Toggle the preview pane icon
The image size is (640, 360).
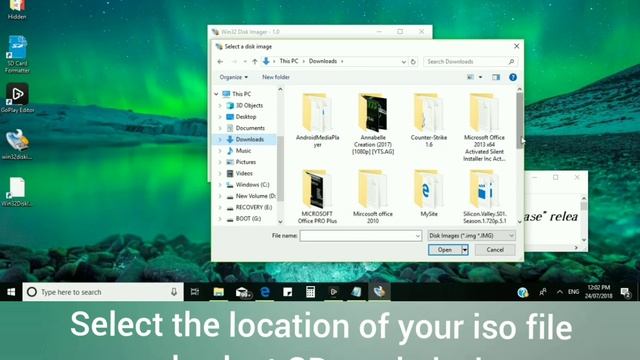click(496, 77)
